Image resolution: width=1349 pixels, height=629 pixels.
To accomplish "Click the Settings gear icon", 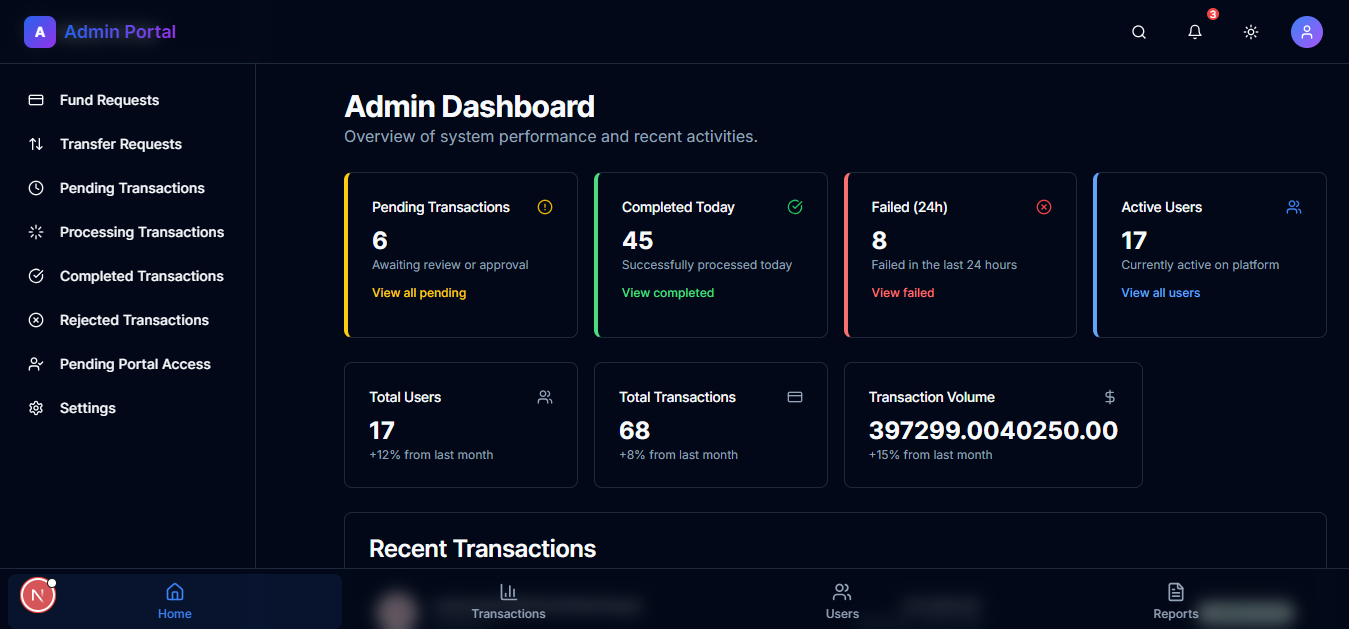I will pyautogui.click(x=36, y=408).
